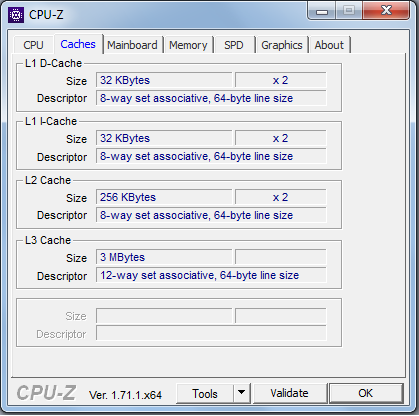Screen dimensions: 419x416
Task: Switch to the Graphics tab
Action: click(282, 45)
